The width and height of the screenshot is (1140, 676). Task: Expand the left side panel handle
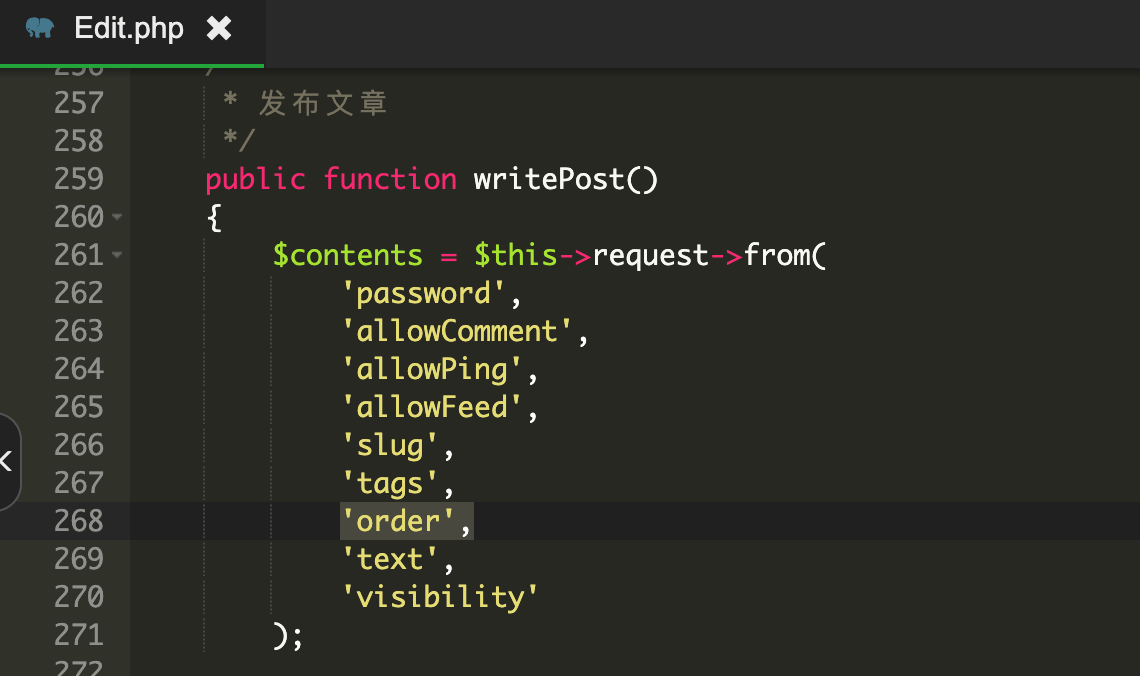[x=8, y=461]
